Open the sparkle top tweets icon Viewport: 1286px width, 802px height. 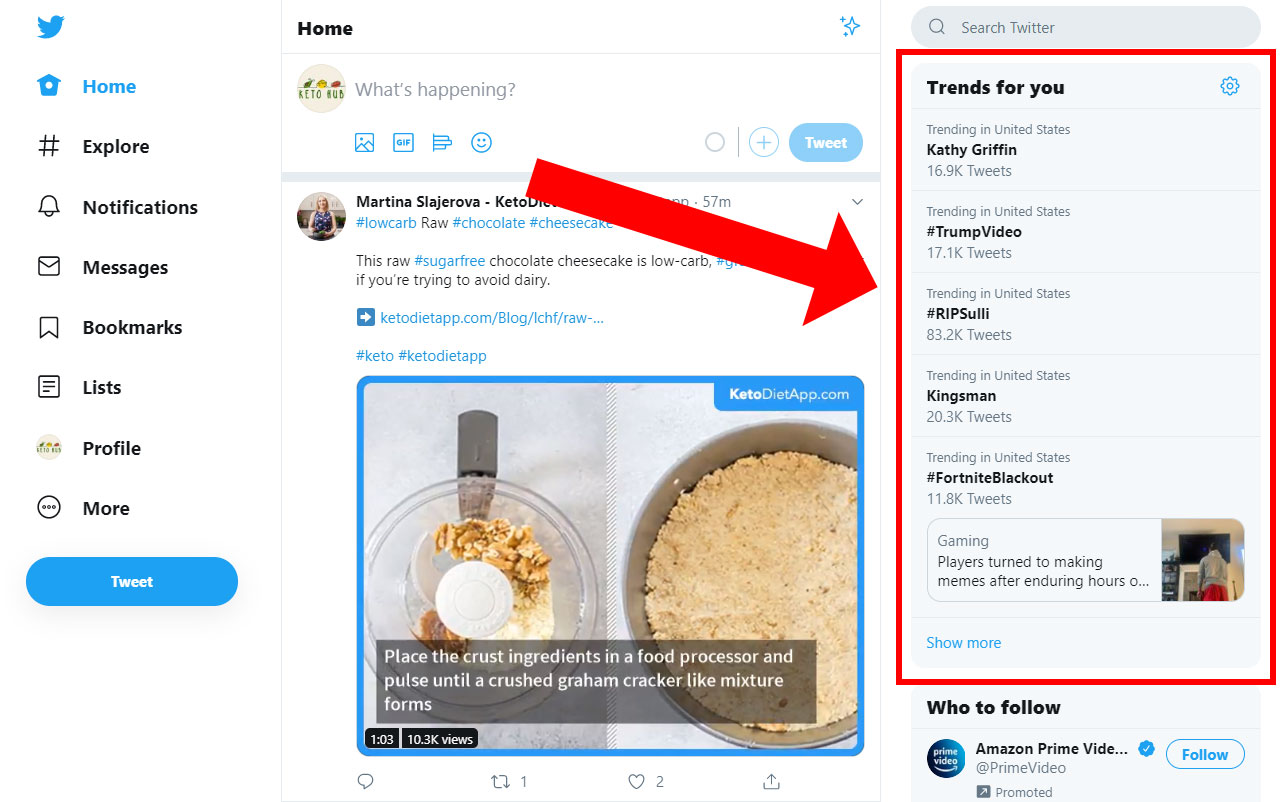tap(850, 27)
